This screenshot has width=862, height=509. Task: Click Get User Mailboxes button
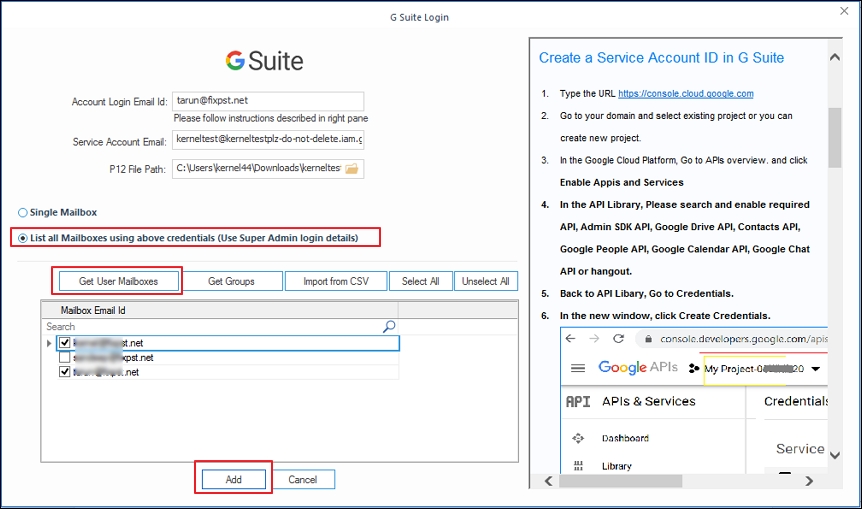(119, 281)
